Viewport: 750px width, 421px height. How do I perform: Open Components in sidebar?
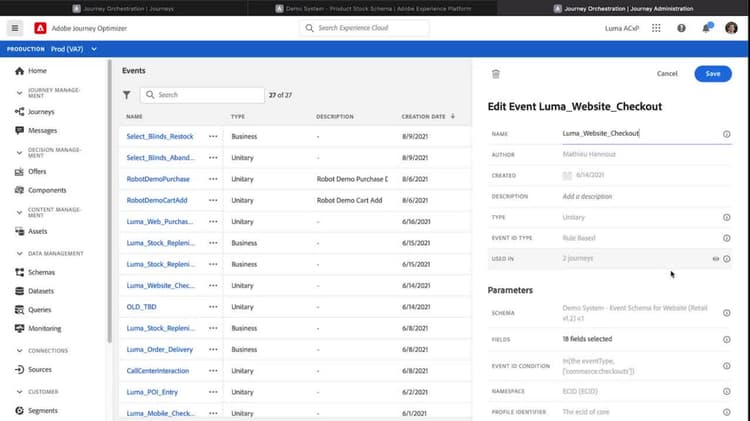pos(41,190)
